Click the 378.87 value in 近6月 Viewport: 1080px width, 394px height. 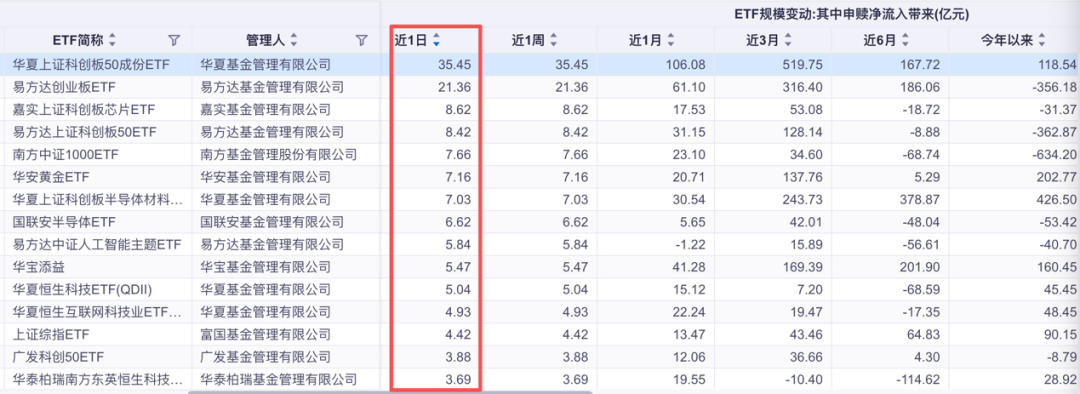pyautogui.click(x=921, y=200)
